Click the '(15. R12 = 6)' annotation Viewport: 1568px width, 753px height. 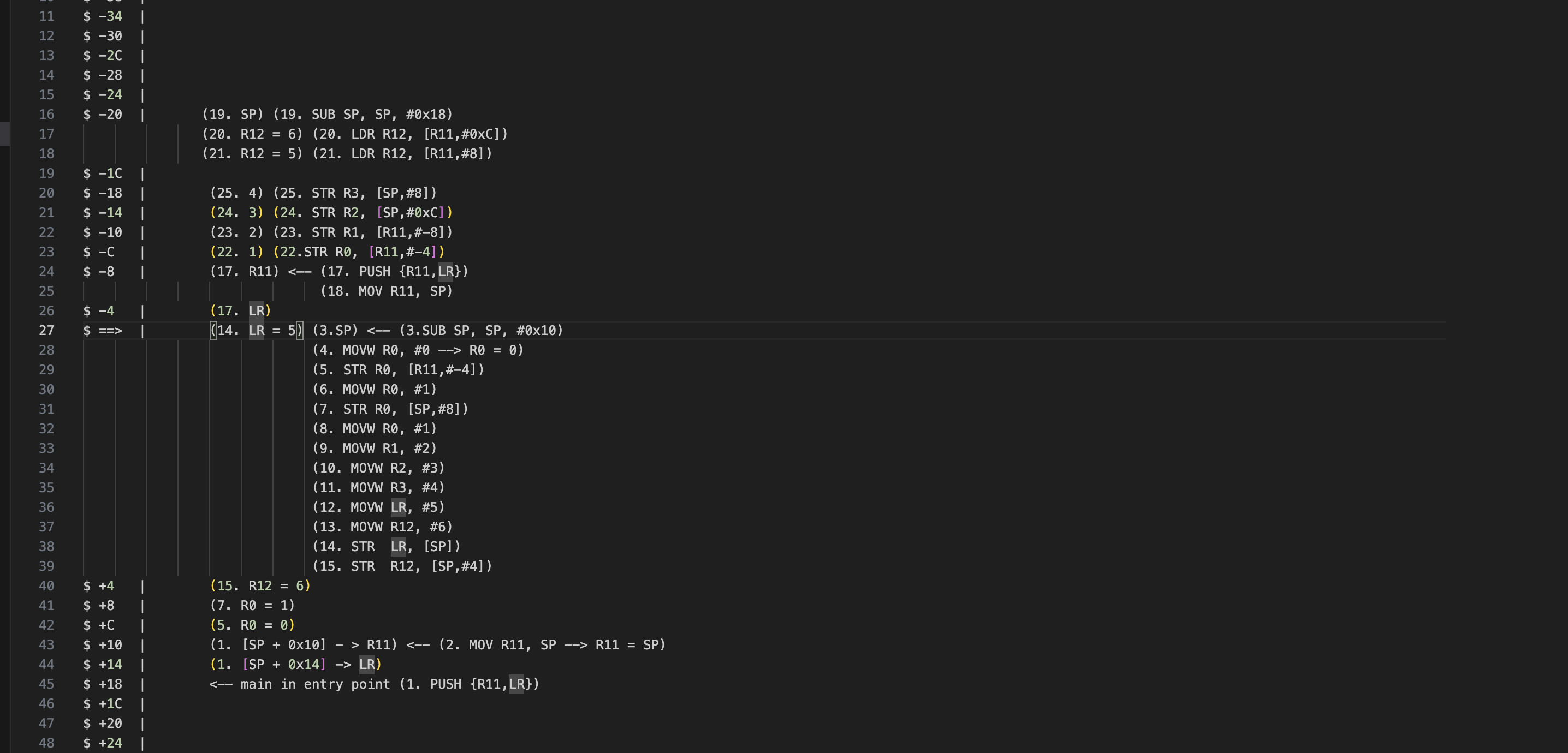260,585
